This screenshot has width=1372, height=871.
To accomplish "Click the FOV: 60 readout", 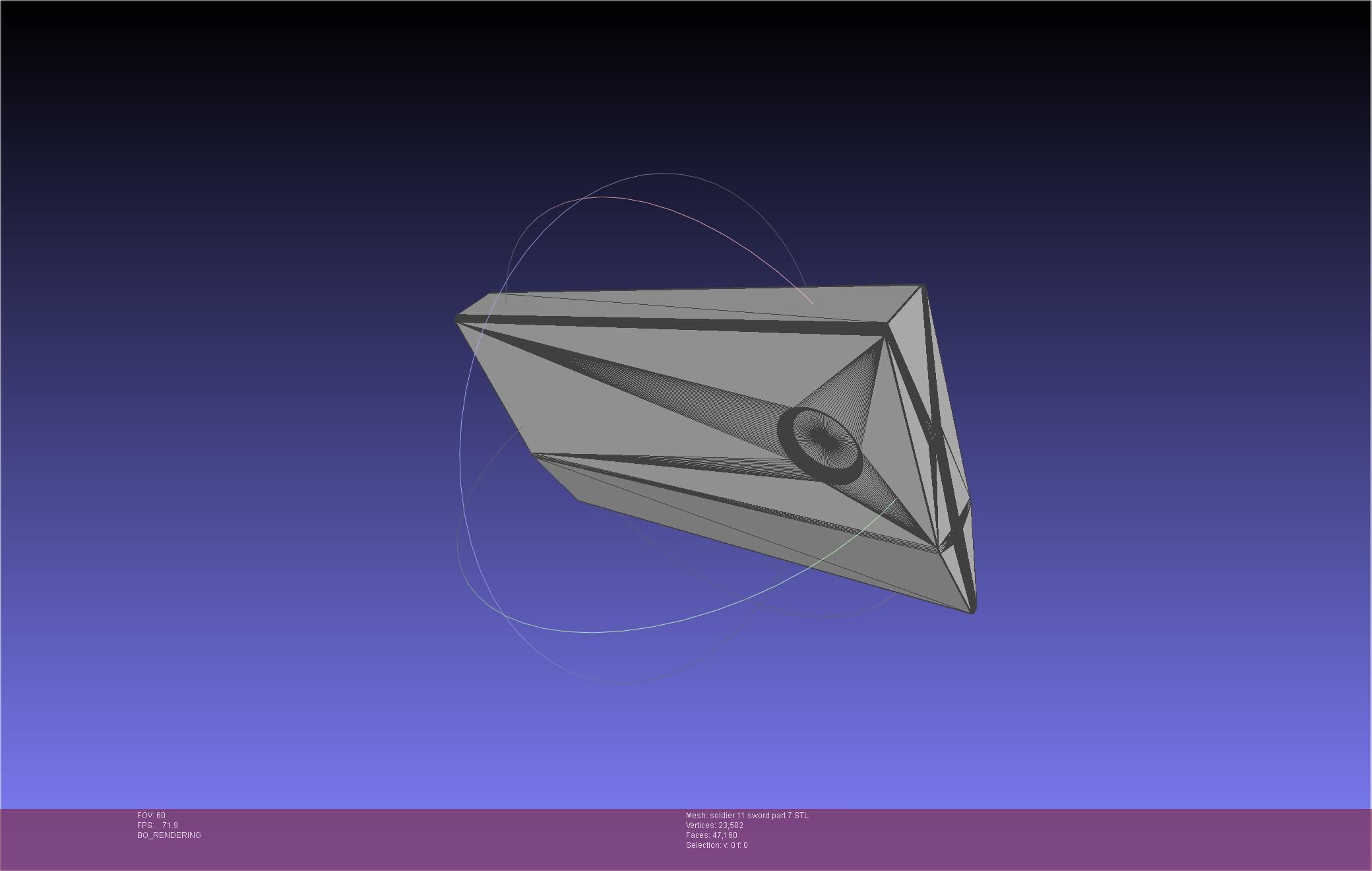I will (x=151, y=816).
